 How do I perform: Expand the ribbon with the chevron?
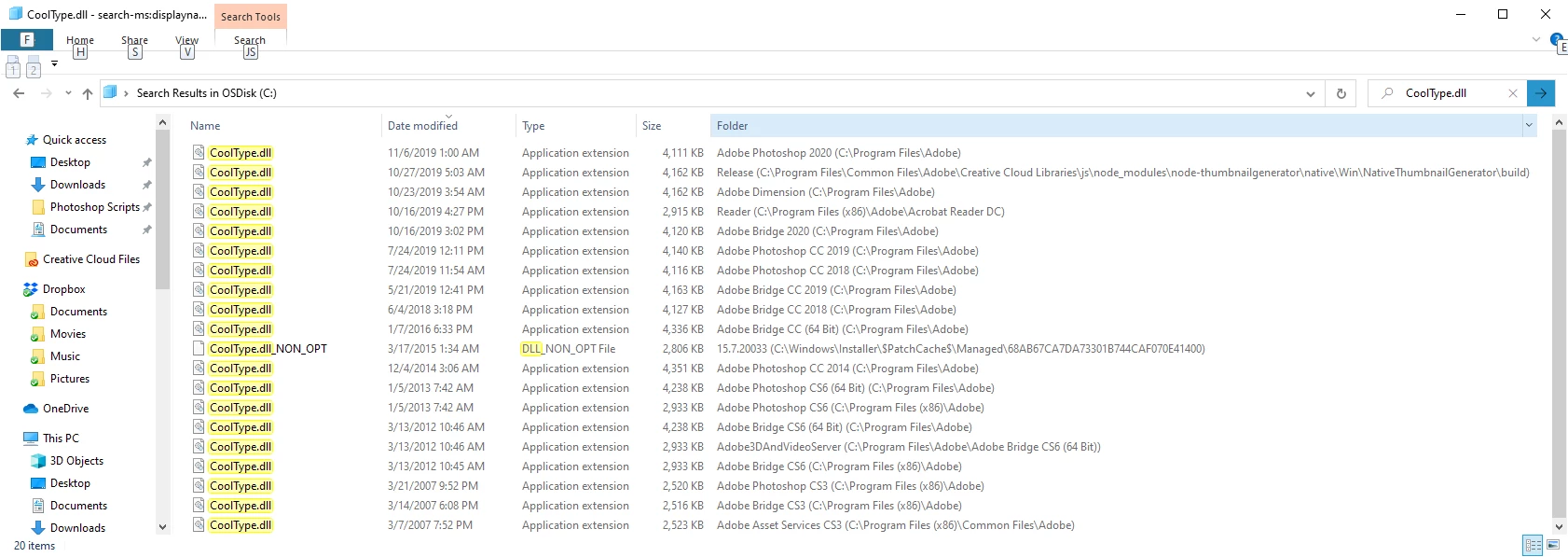(1536, 39)
